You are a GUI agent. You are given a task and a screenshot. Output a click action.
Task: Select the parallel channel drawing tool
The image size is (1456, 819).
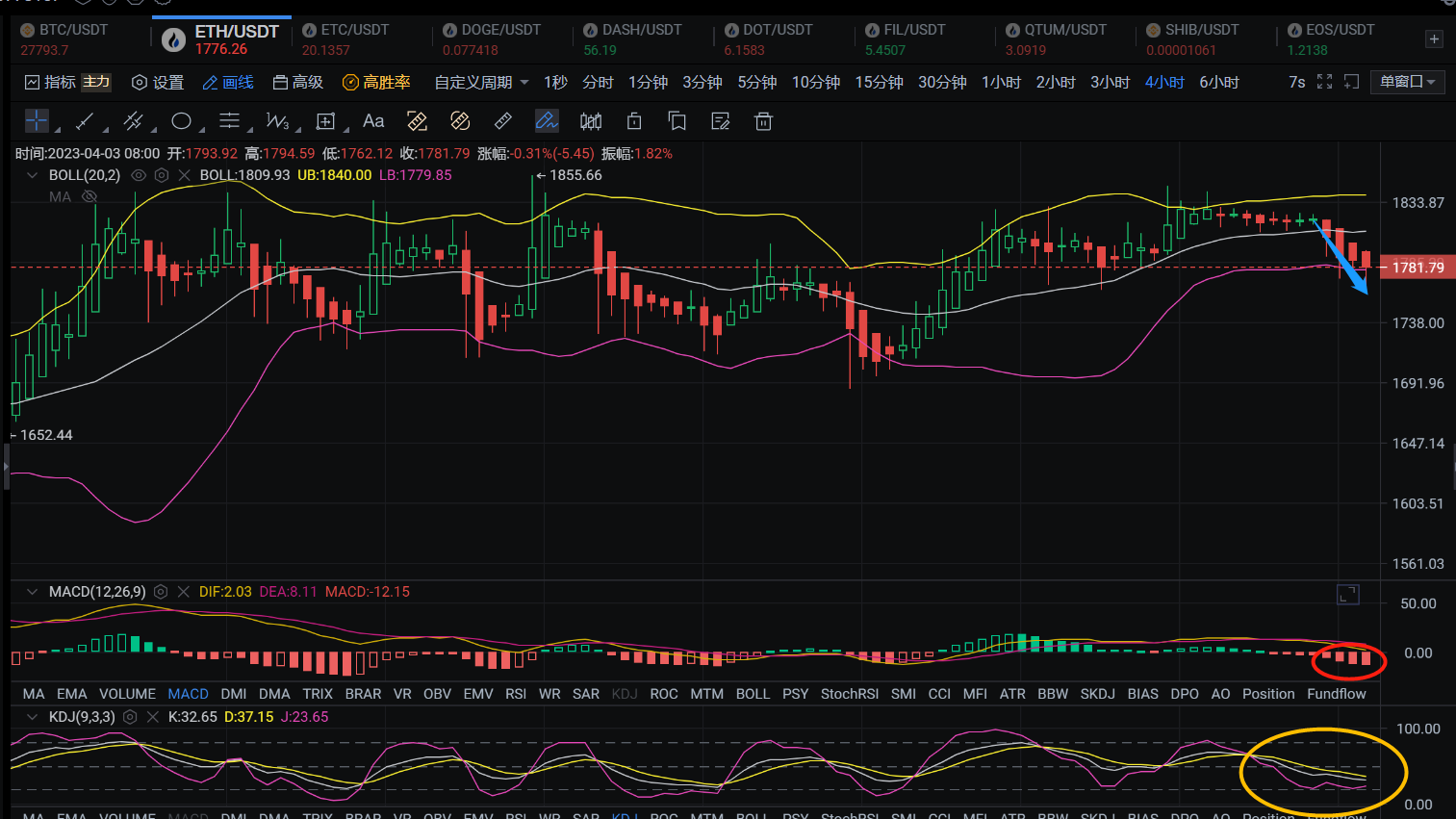click(x=133, y=121)
